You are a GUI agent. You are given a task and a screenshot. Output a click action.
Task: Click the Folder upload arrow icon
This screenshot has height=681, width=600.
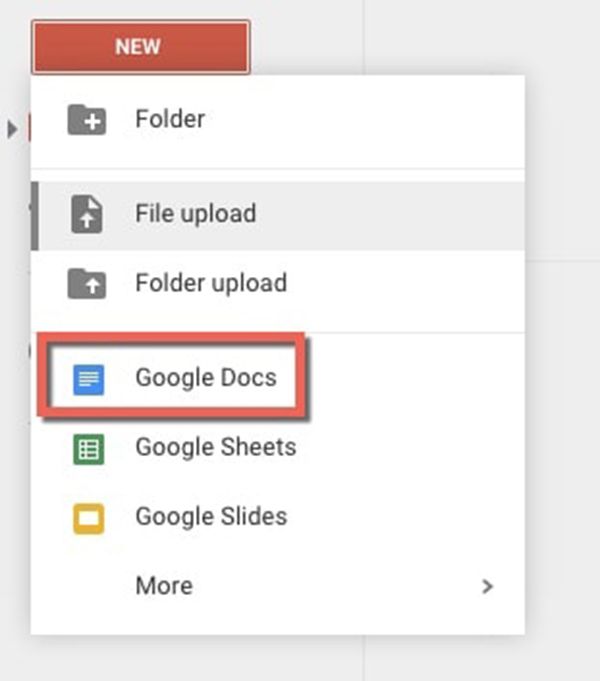coord(86,284)
